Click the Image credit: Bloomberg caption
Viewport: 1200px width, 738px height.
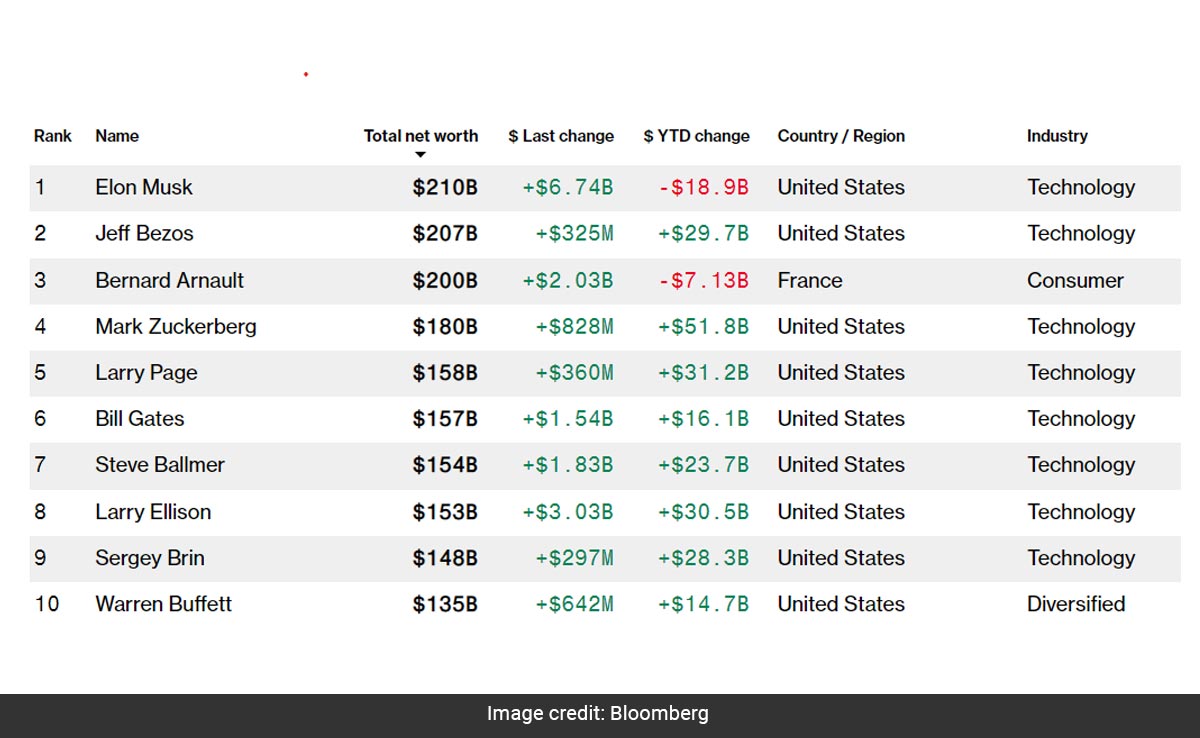(x=598, y=713)
